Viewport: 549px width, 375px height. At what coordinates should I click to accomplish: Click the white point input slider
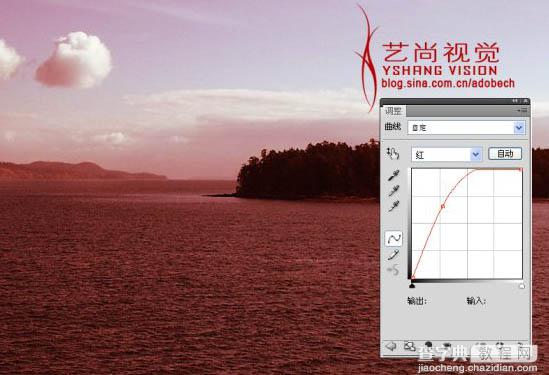point(522,286)
